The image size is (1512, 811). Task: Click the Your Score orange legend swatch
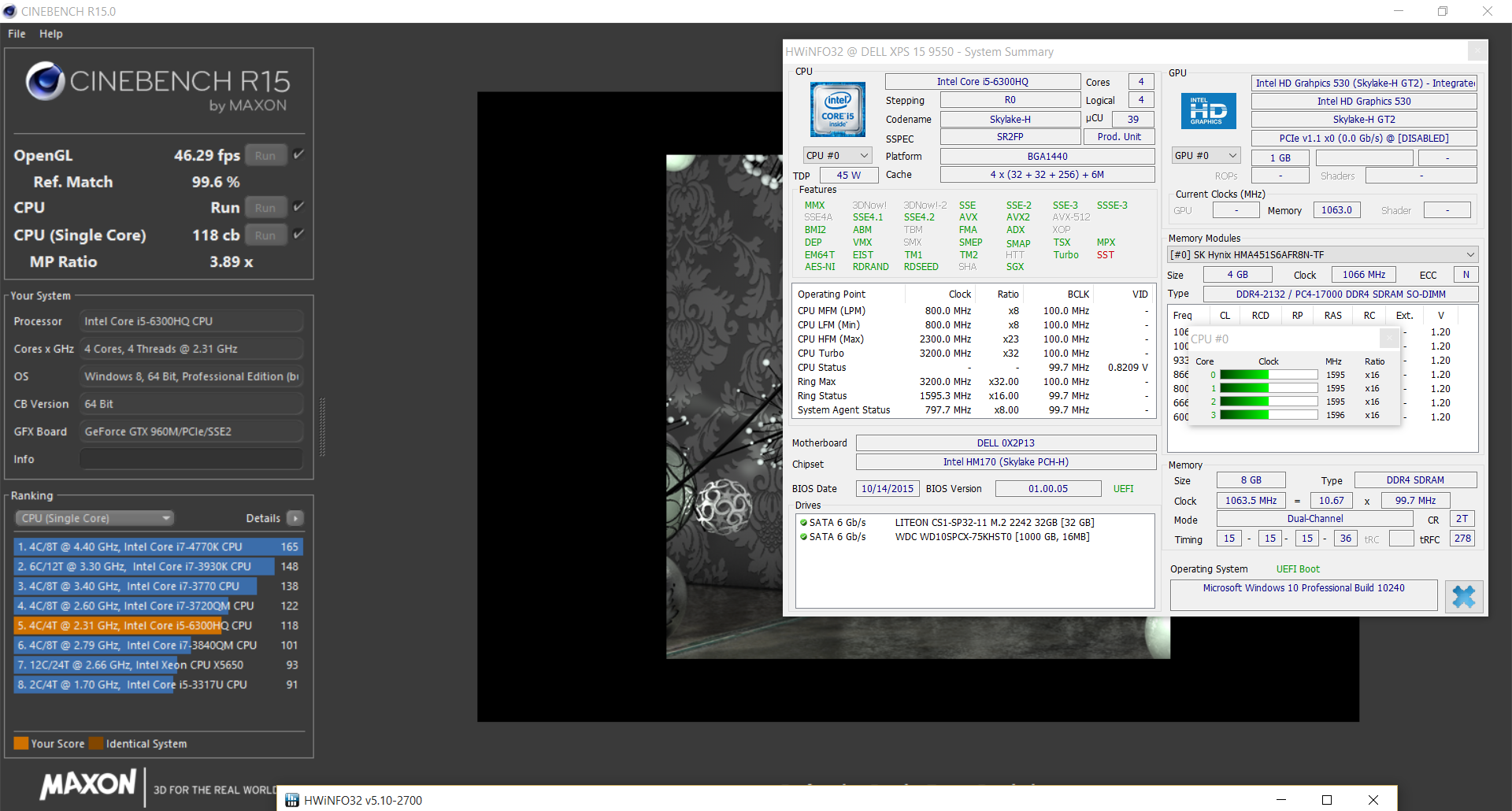[x=21, y=743]
